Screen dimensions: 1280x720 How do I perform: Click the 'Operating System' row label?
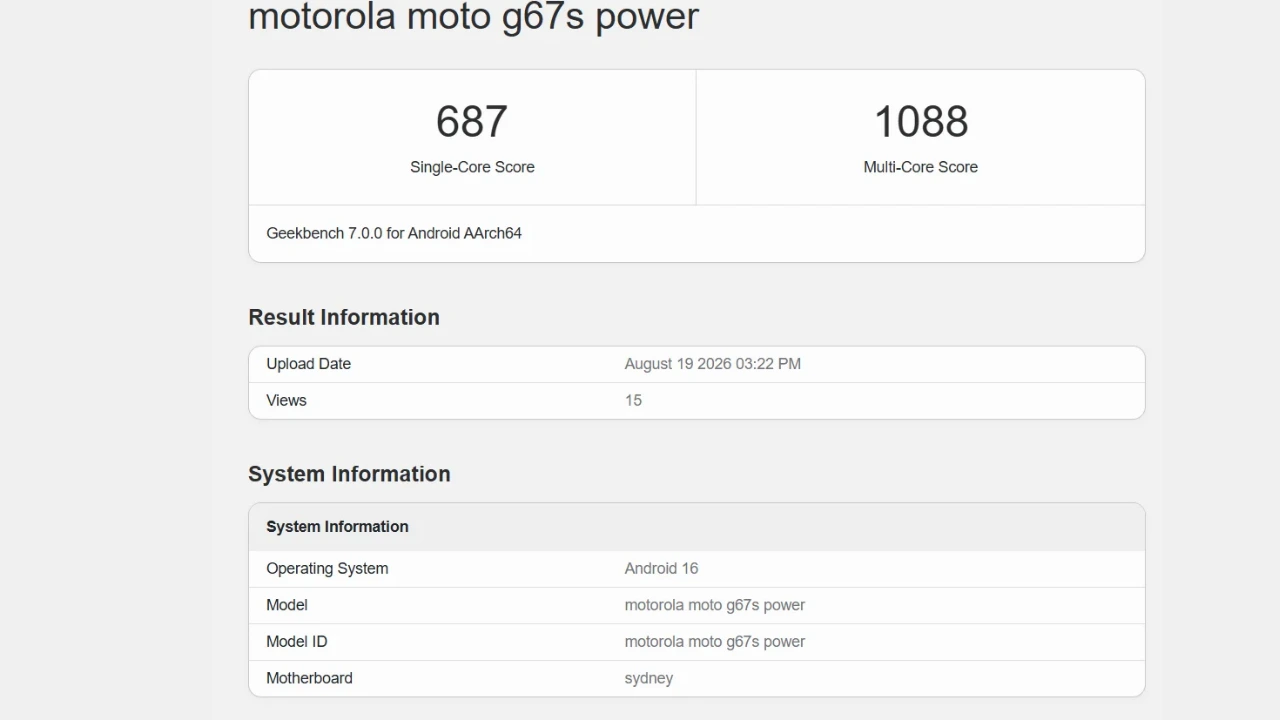point(327,568)
